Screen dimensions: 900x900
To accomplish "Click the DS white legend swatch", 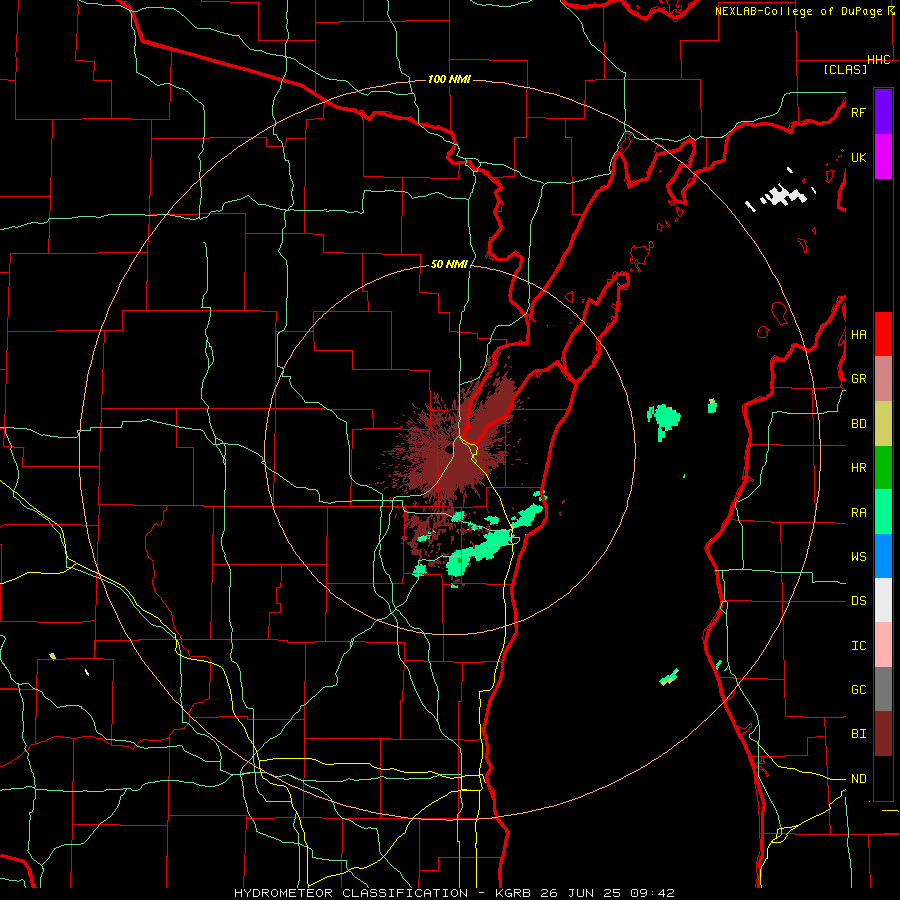I will (x=883, y=600).
